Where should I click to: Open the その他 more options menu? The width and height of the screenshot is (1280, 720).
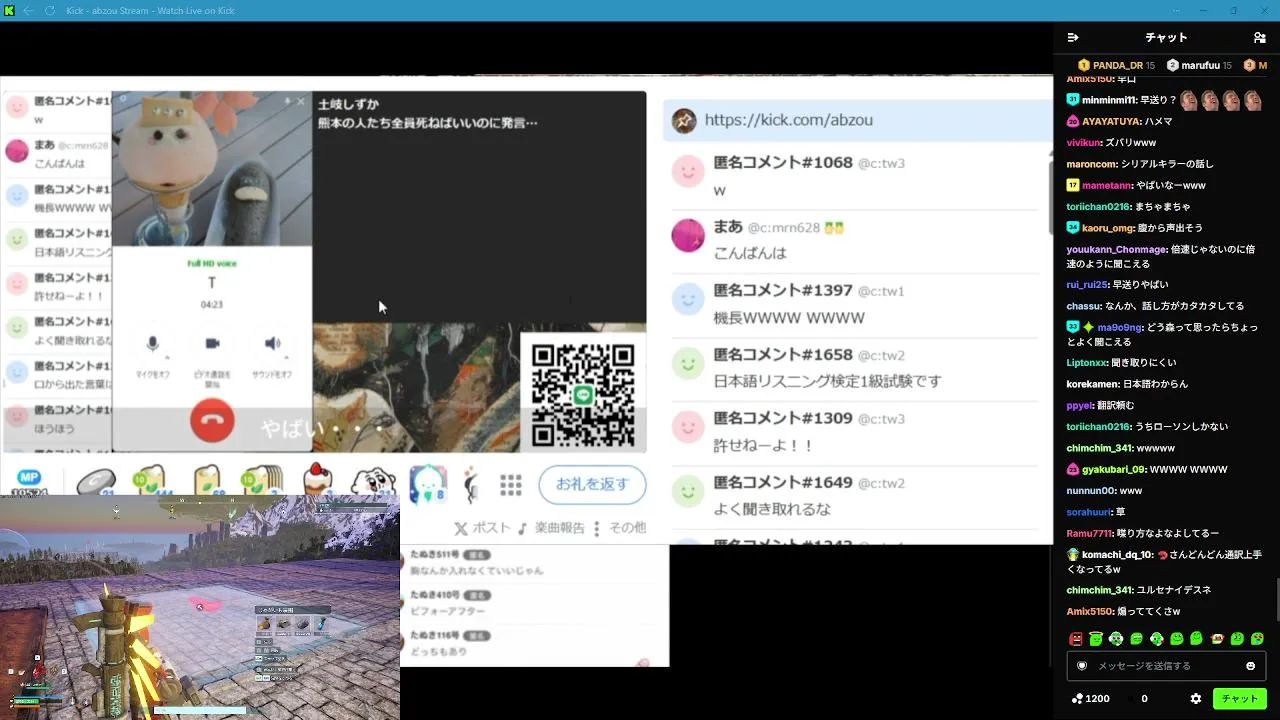tap(620, 528)
